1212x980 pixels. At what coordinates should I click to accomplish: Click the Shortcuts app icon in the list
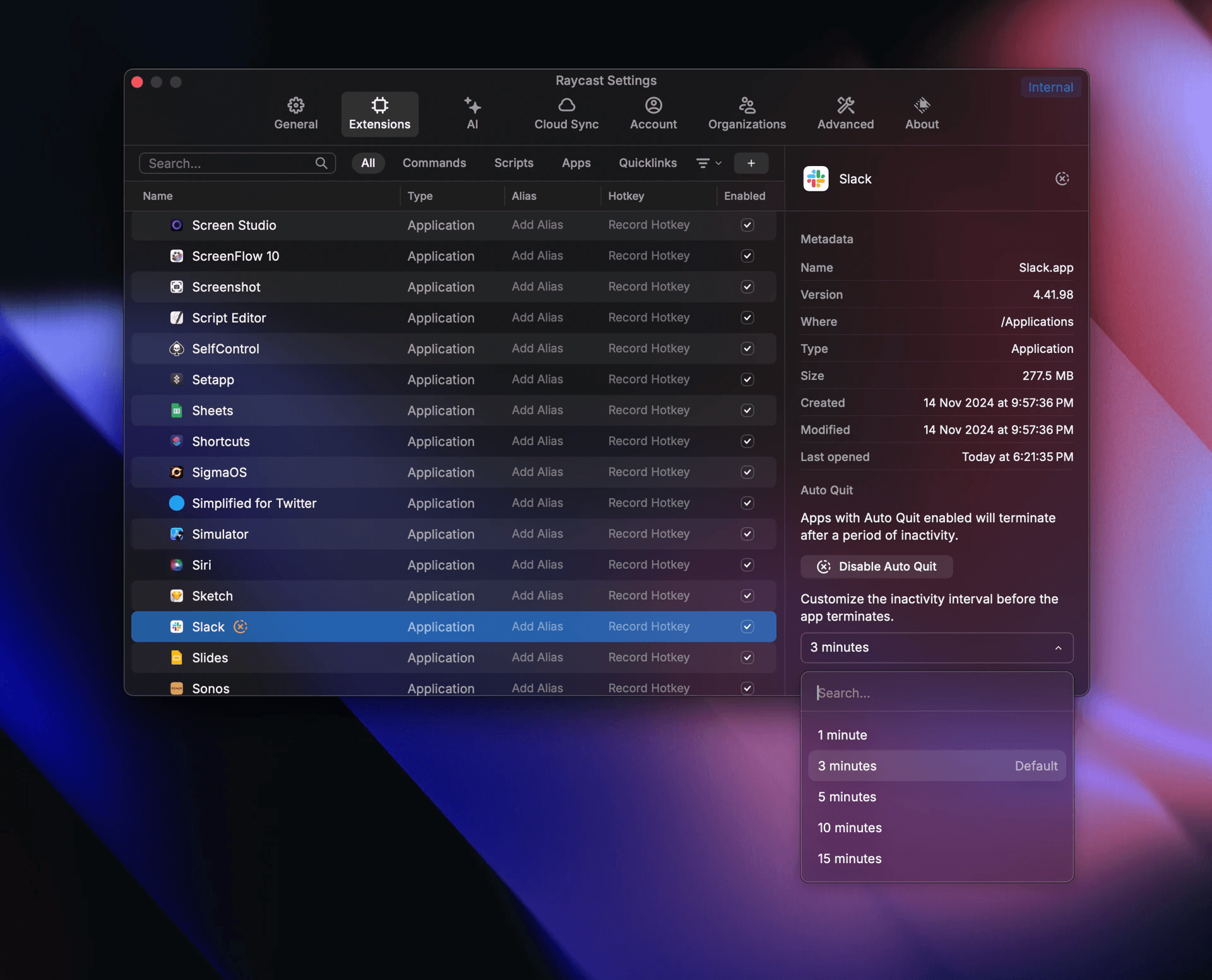click(x=176, y=441)
